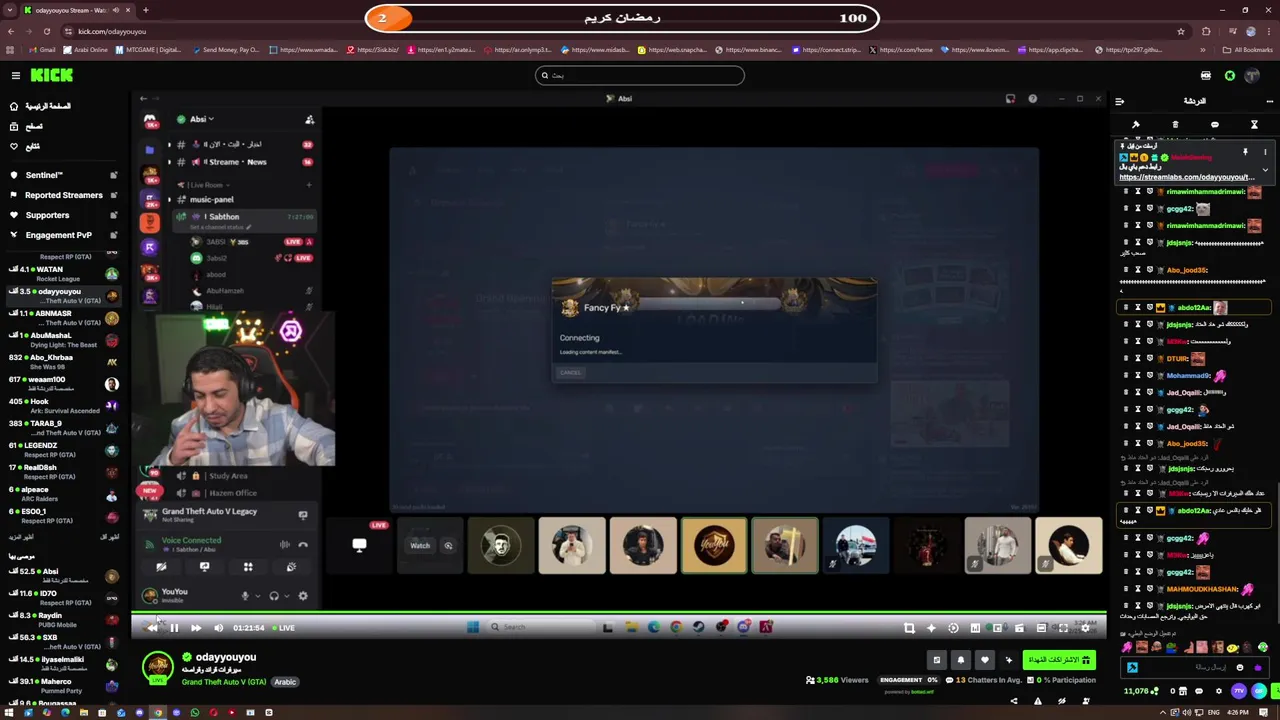The height and width of the screenshot is (720, 1280).
Task: Click the clip crop icon in player
Action: pos(909,628)
